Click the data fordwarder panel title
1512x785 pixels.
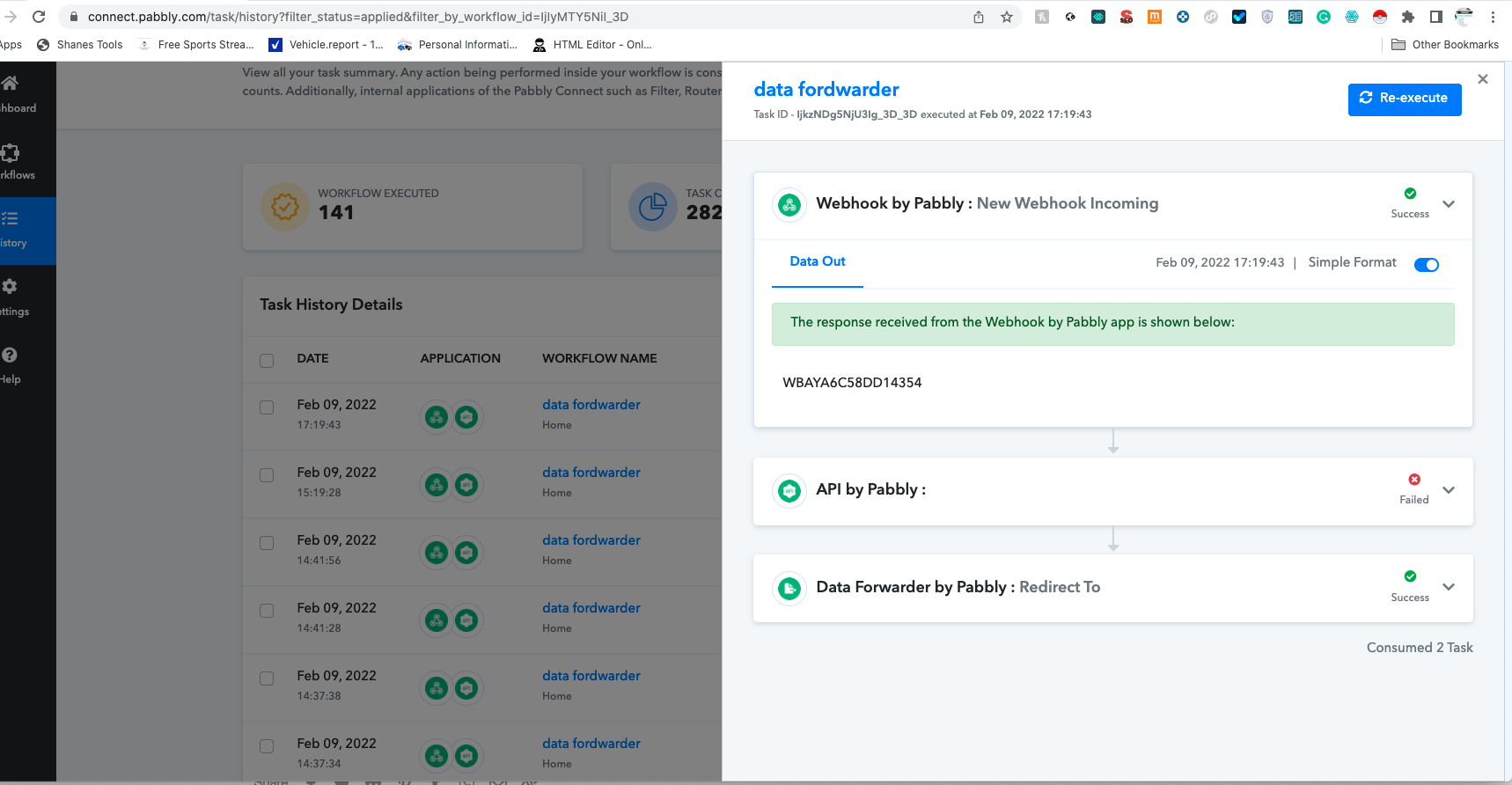click(x=826, y=90)
